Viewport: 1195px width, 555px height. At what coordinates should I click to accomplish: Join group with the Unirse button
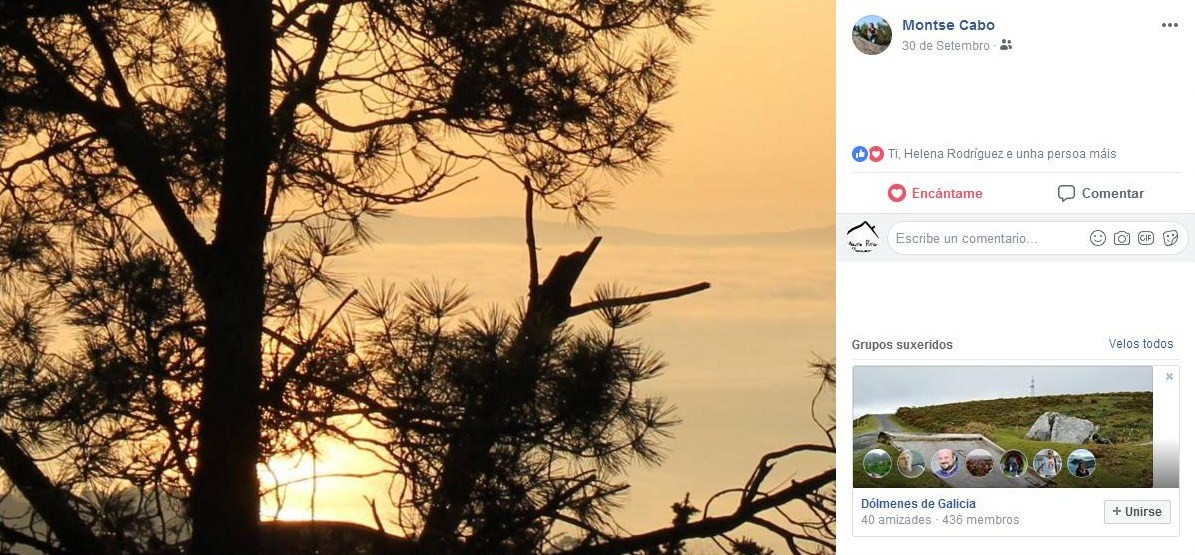[1137, 512]
